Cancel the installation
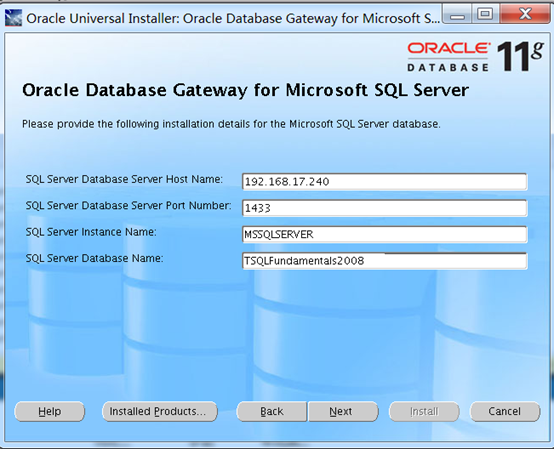The height and width of the screenshot is (449, 554). tap(505, 411)
